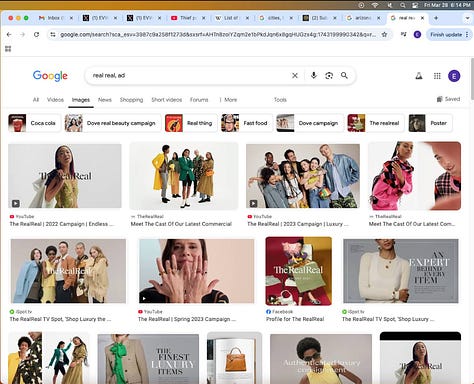Image resolution: width=474 pixels, height=384 pixels.
Task: Open a new tab with the plus icon
Action: point(436,18)
